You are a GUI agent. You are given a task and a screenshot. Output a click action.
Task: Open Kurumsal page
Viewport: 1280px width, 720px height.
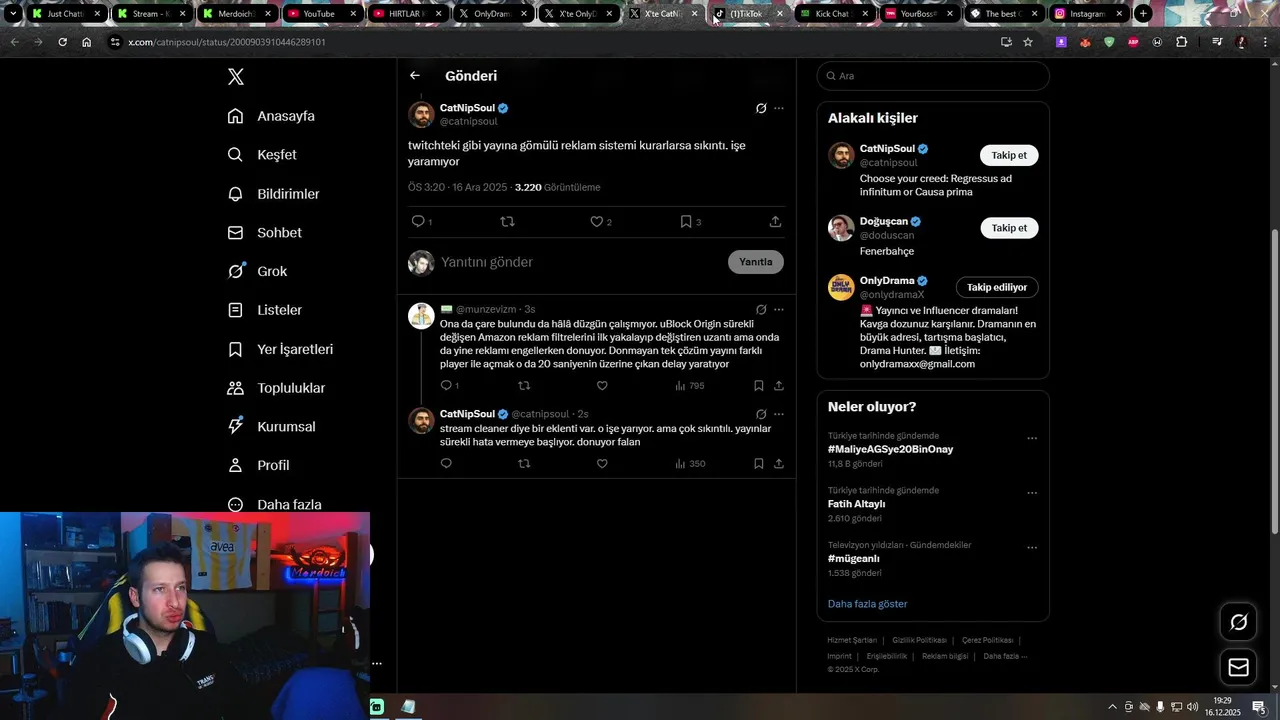271,426
